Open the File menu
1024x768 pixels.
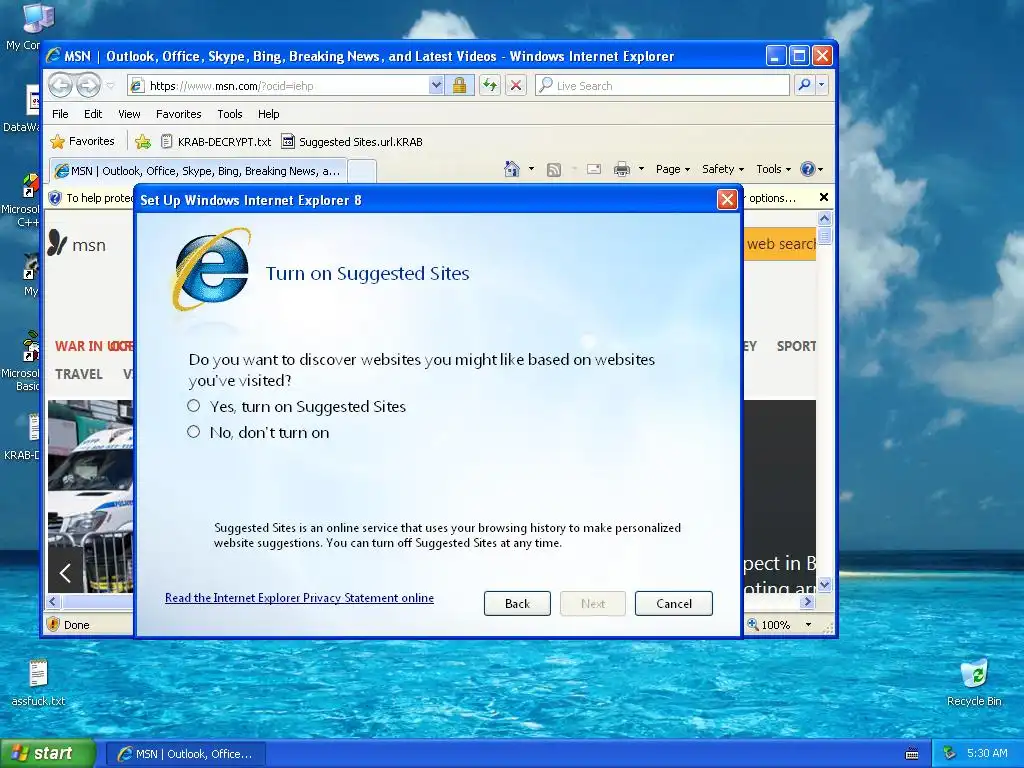coord(60,114)
